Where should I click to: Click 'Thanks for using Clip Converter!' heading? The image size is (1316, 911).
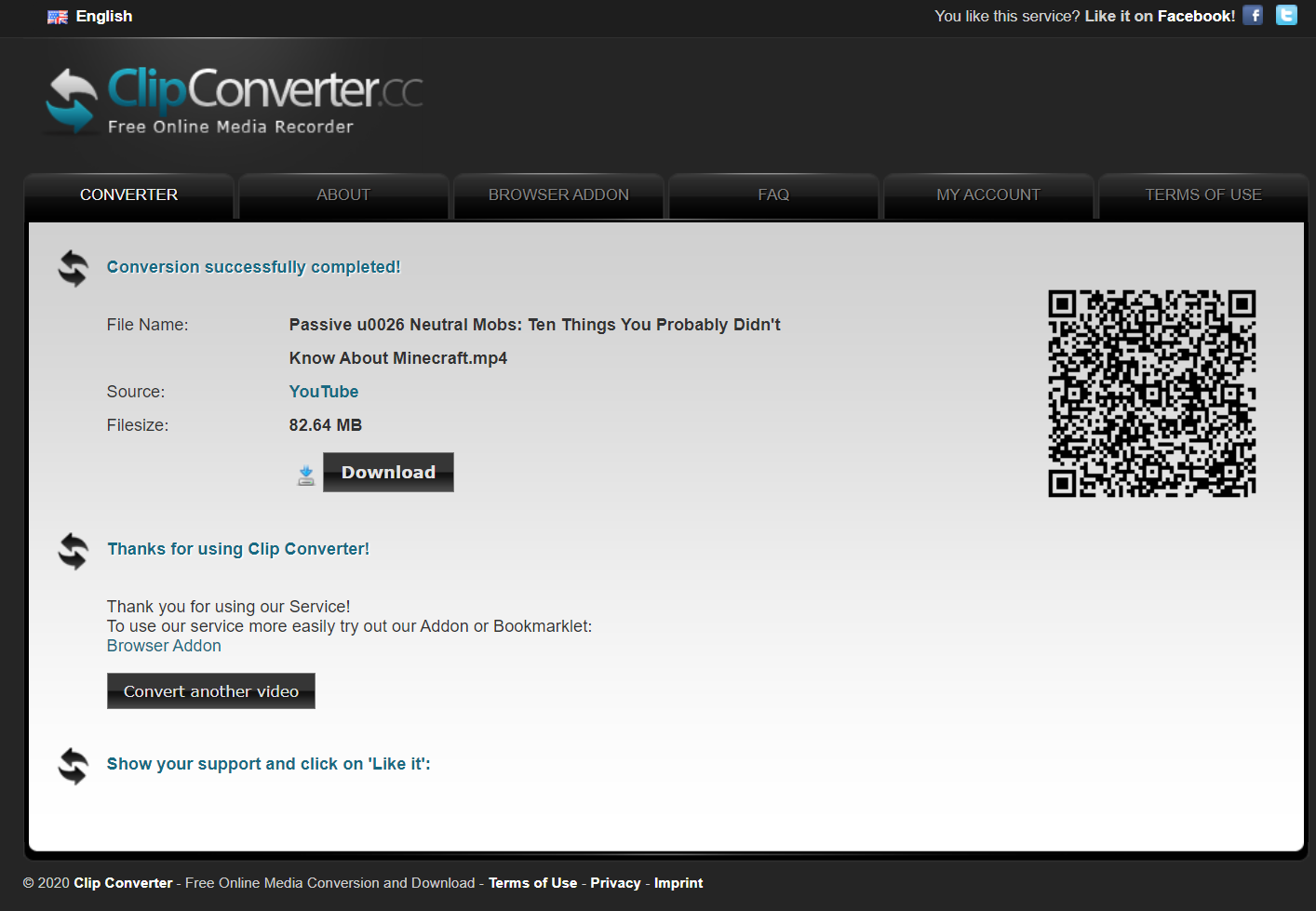(238, 549)
